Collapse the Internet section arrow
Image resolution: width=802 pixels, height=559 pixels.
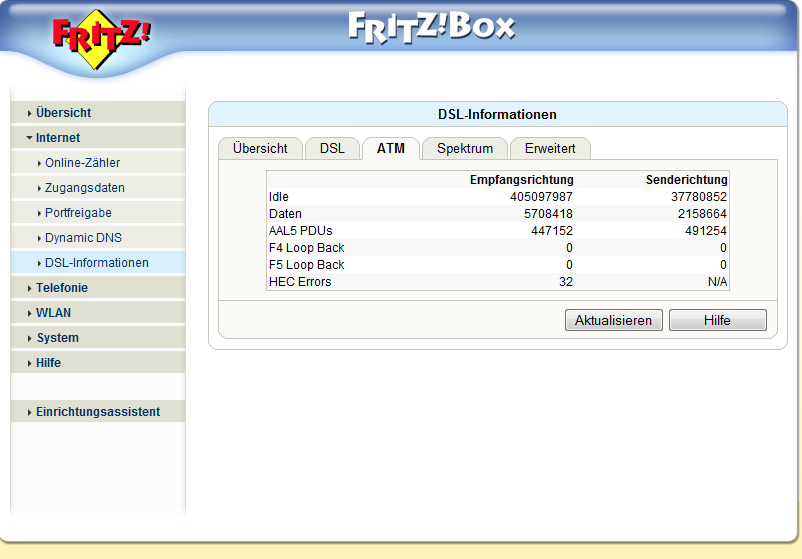[29, 138]
